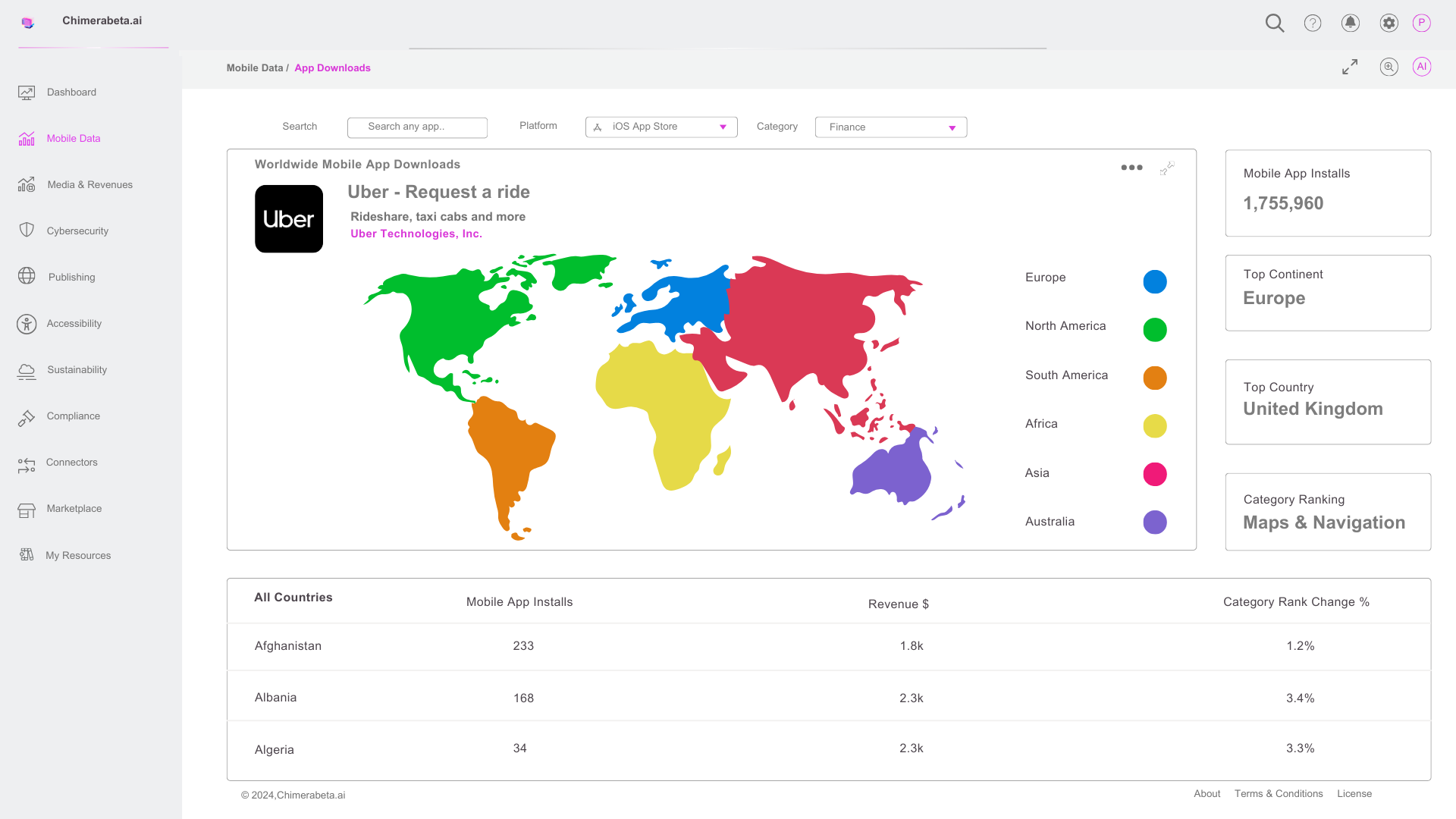Click the Compliance gavel icon
Screen dimensions: 1456x819
tap(27, 417)
